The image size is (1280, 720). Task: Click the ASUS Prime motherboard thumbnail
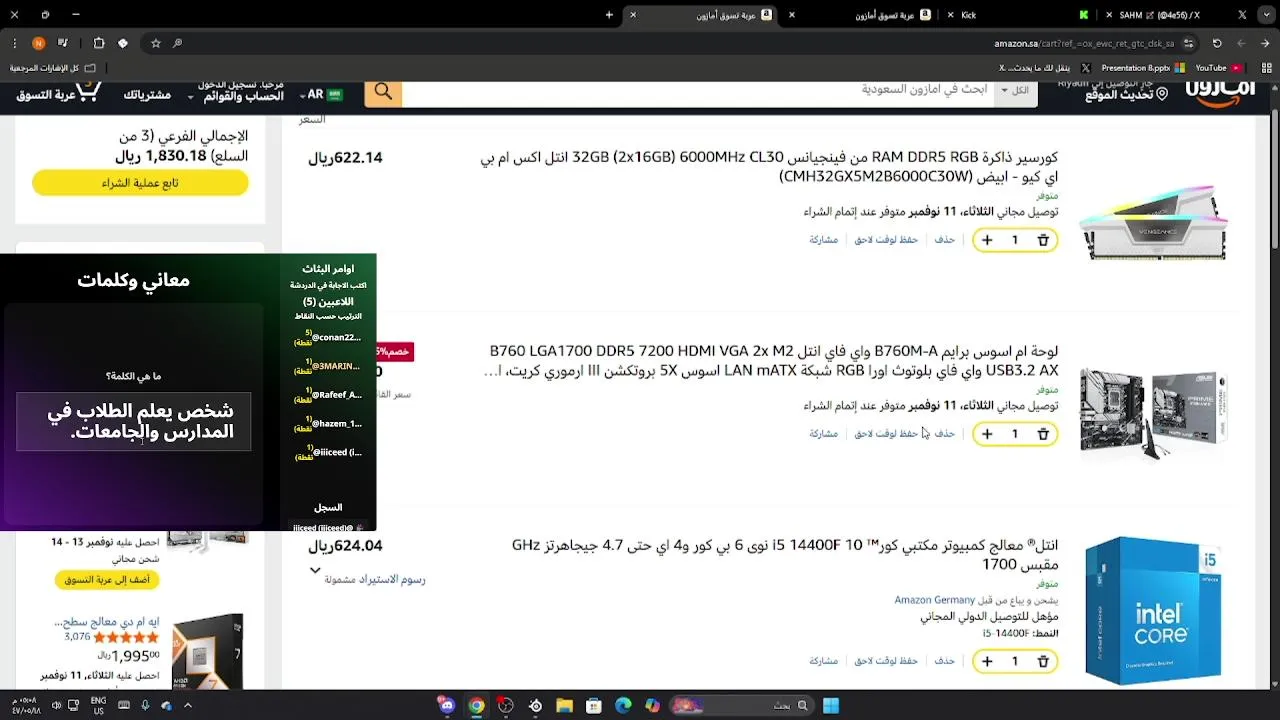coord(1153,413)
